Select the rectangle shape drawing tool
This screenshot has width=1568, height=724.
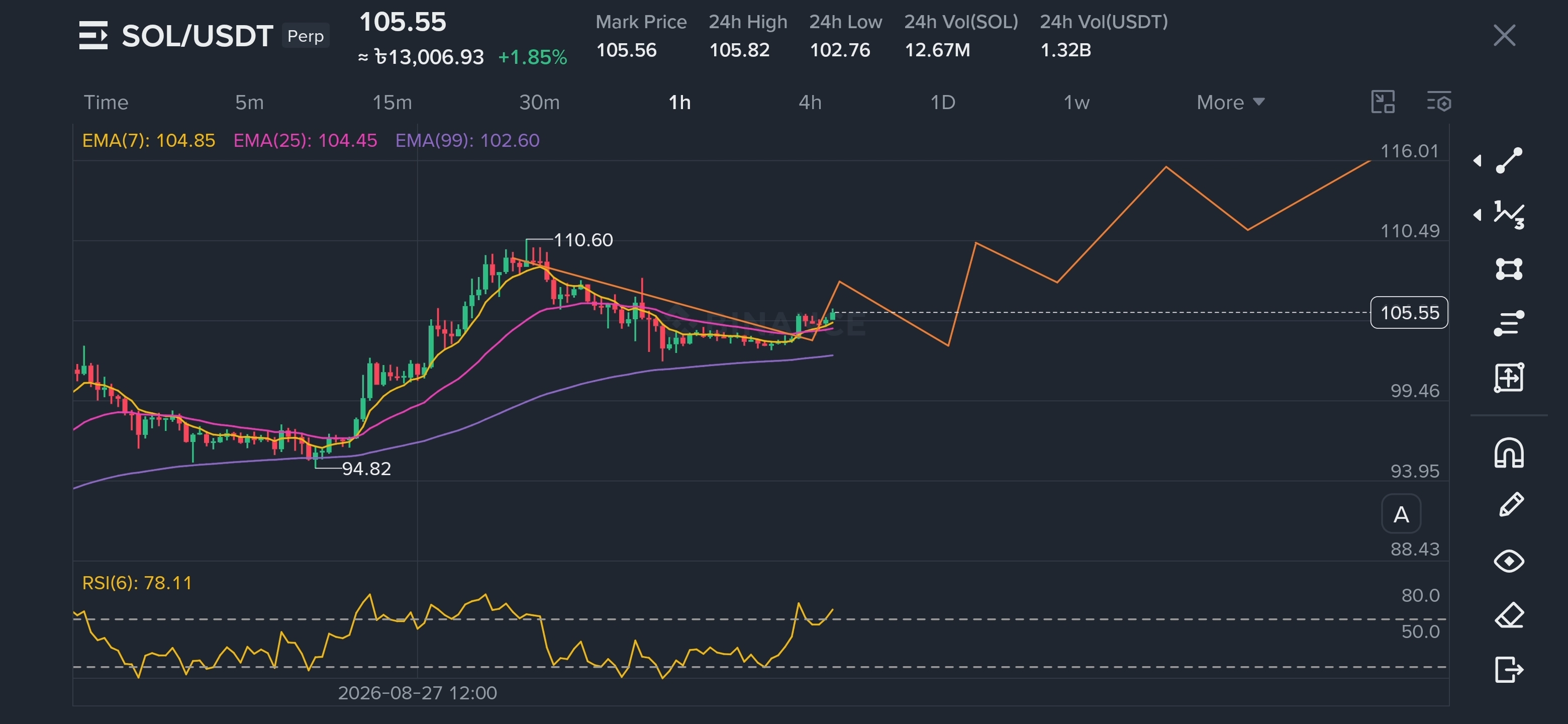click(1509, 268)
